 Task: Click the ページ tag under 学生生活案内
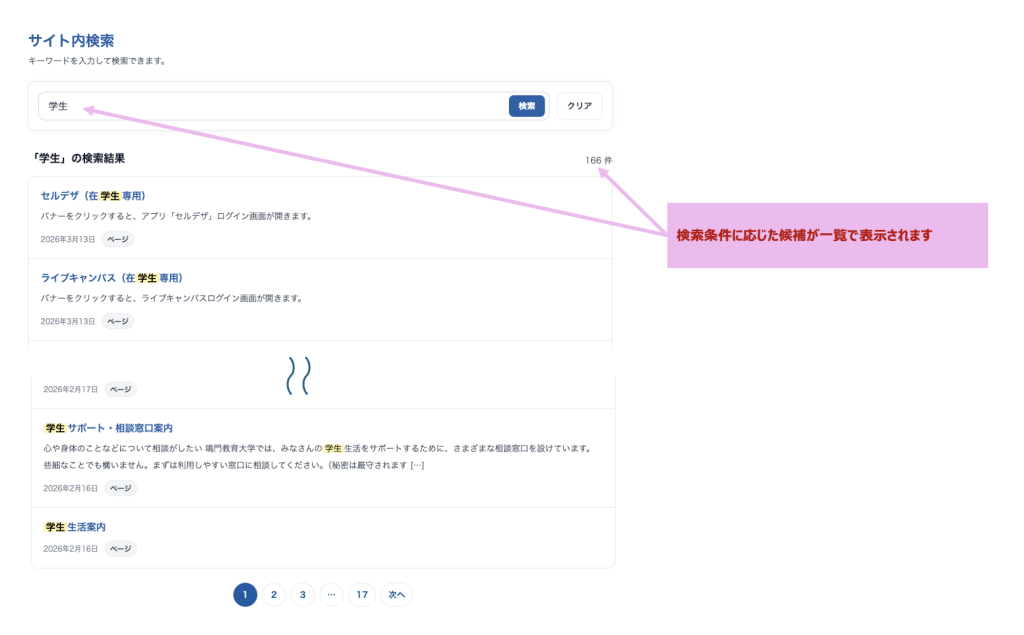121,549
